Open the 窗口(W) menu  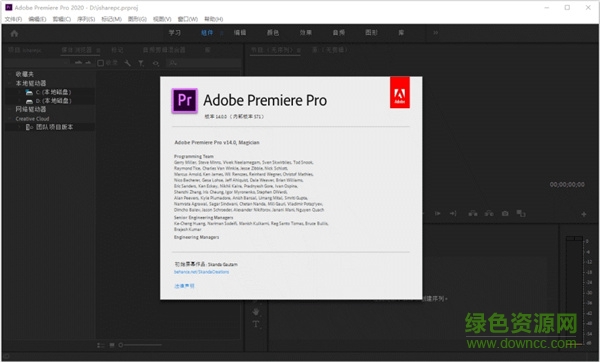point(188,19)
